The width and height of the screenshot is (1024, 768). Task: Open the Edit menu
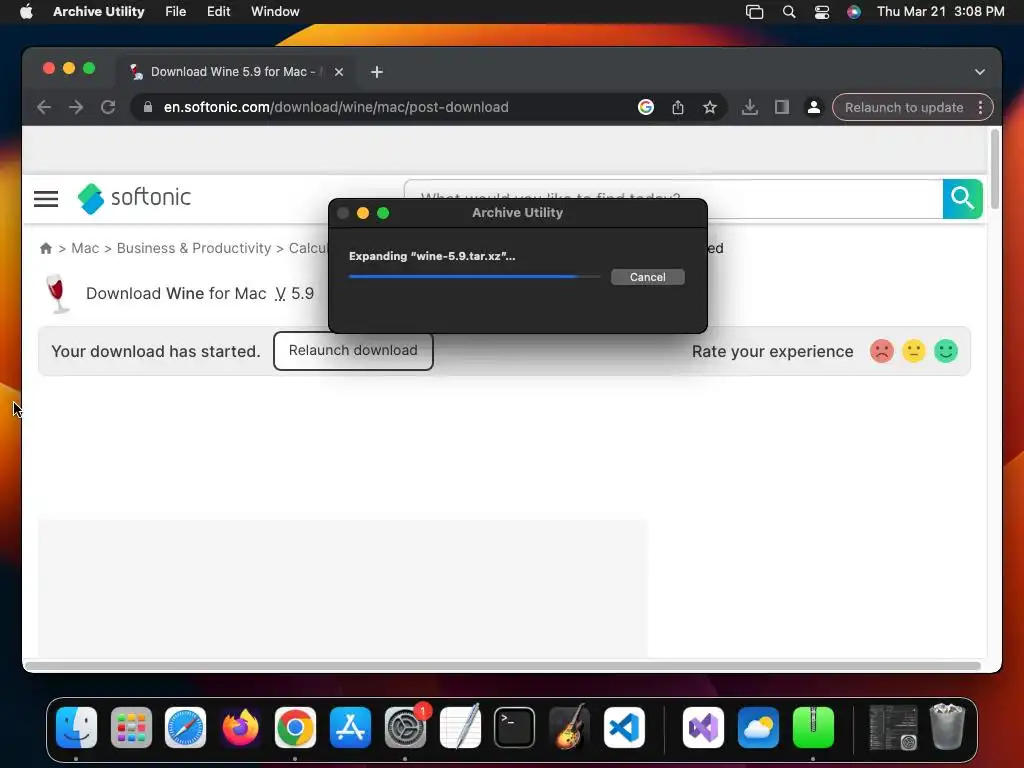pyautogui.click(x=218, y=11)
